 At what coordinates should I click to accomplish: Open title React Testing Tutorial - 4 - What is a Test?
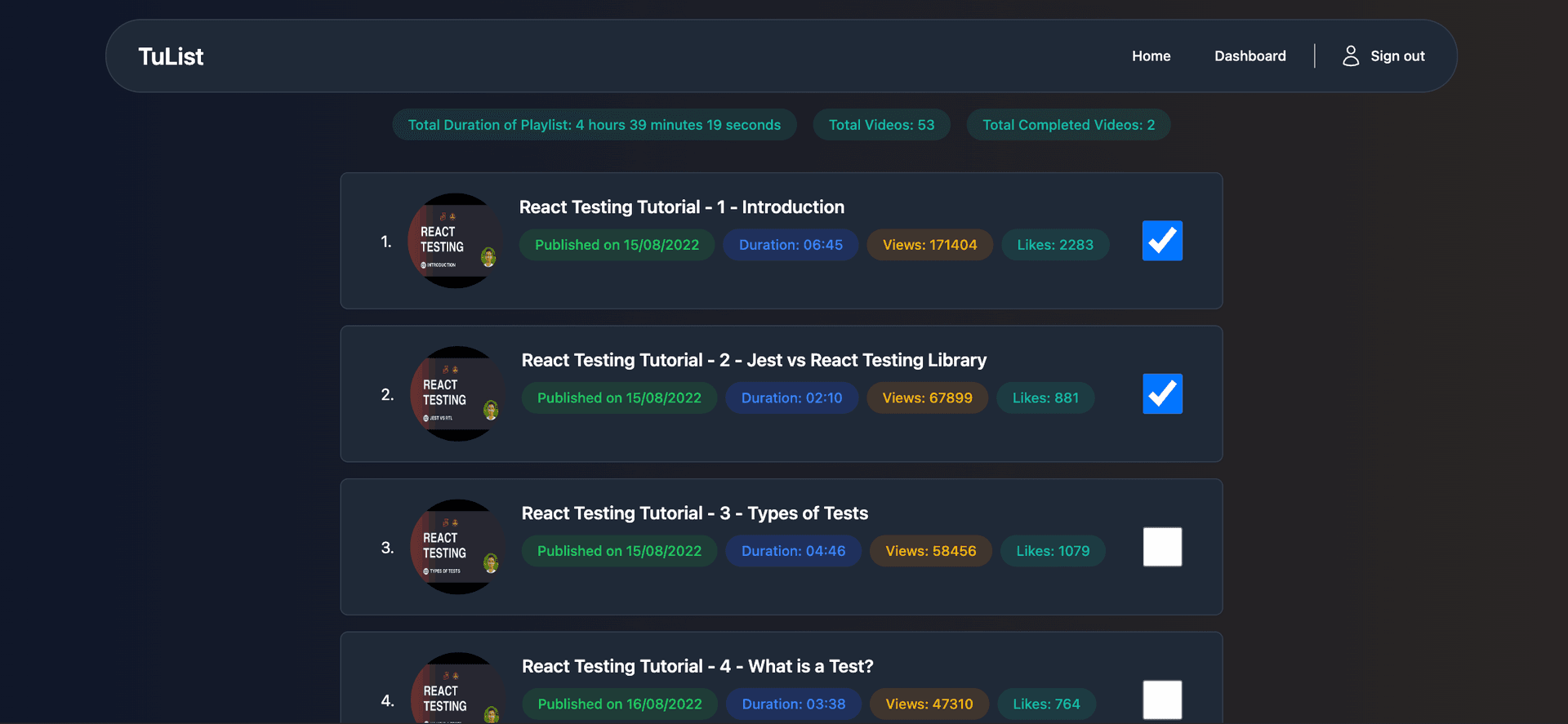697,666
